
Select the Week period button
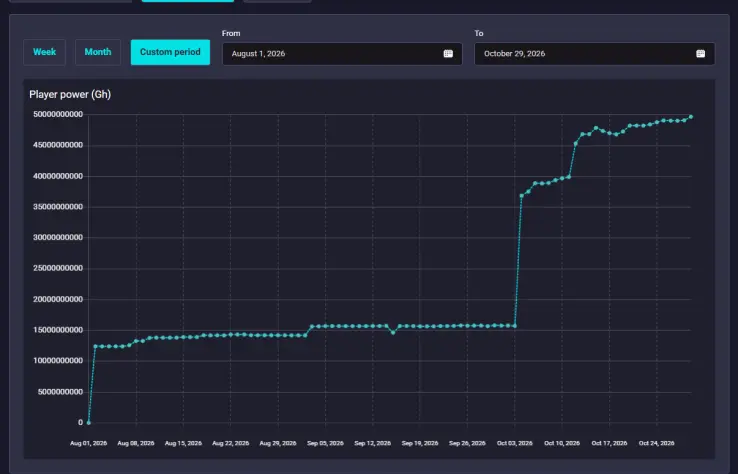pyautogui.click(x=45, y=52)
